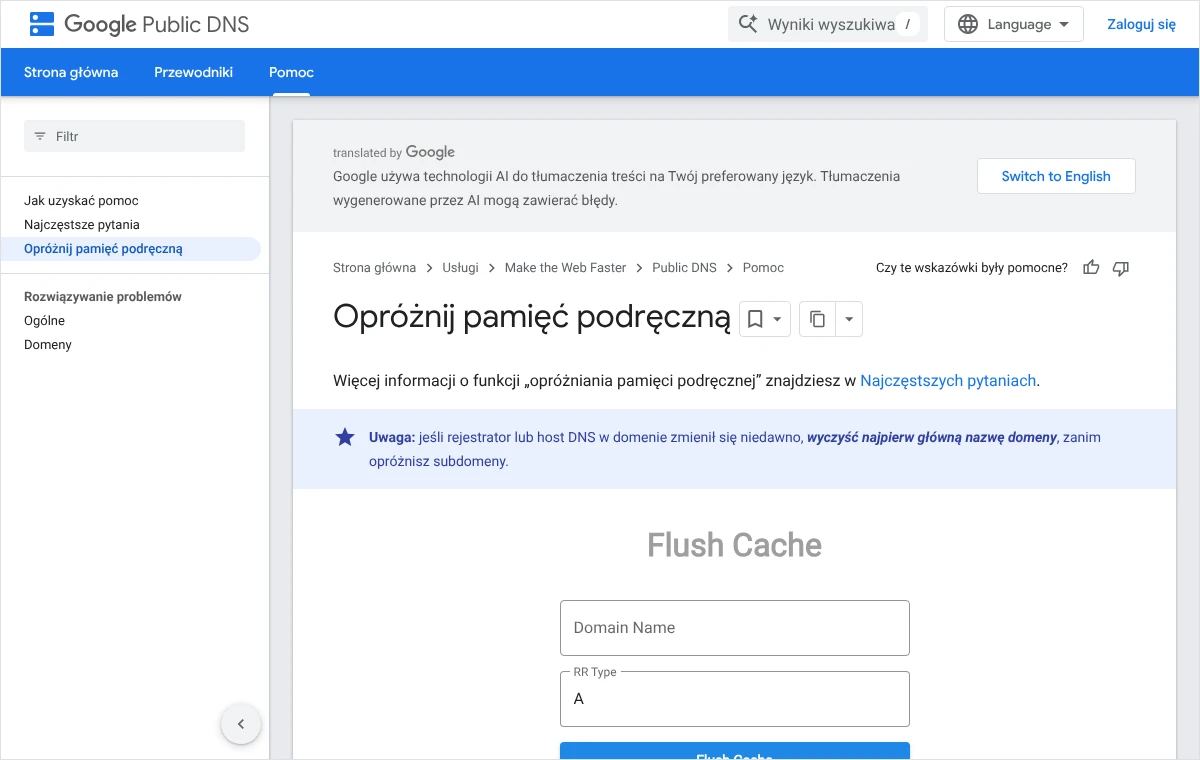Click the slash shortcut badge in search

pos(907,24)
